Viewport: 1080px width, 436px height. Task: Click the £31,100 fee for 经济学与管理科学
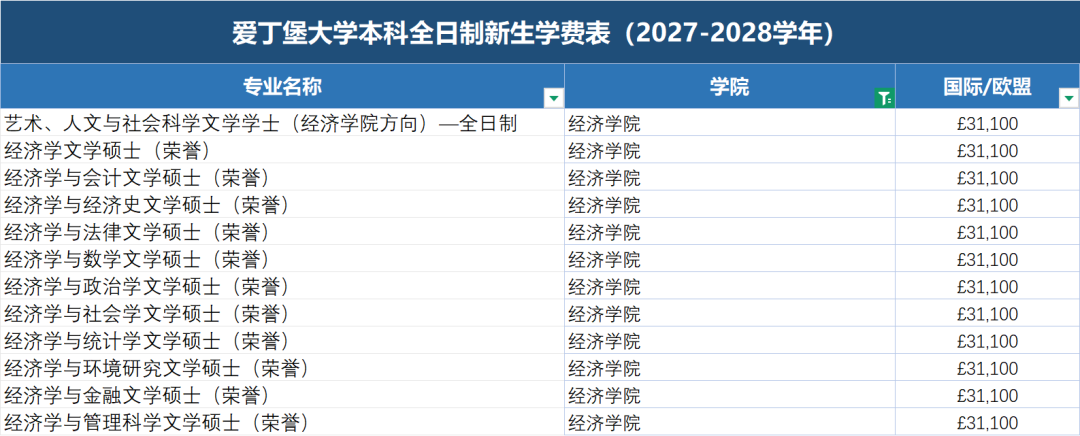coord(988,422)
